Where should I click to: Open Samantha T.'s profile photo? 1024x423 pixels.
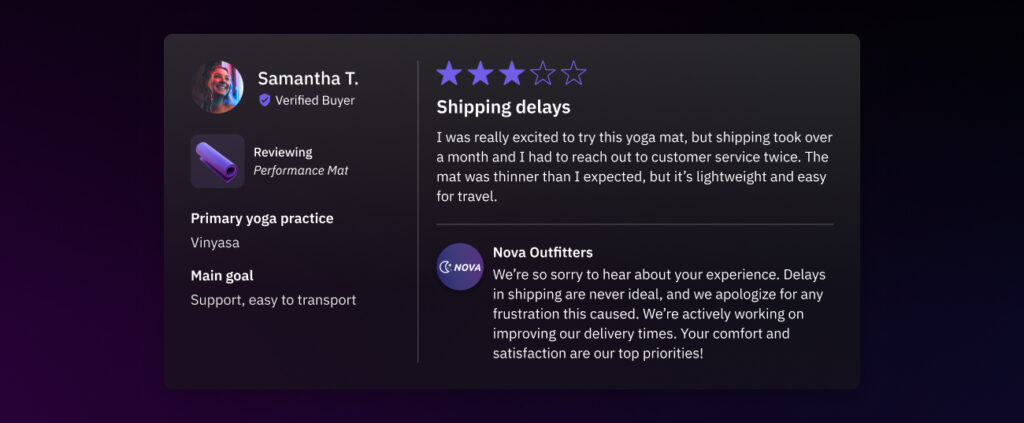(218, 87)
